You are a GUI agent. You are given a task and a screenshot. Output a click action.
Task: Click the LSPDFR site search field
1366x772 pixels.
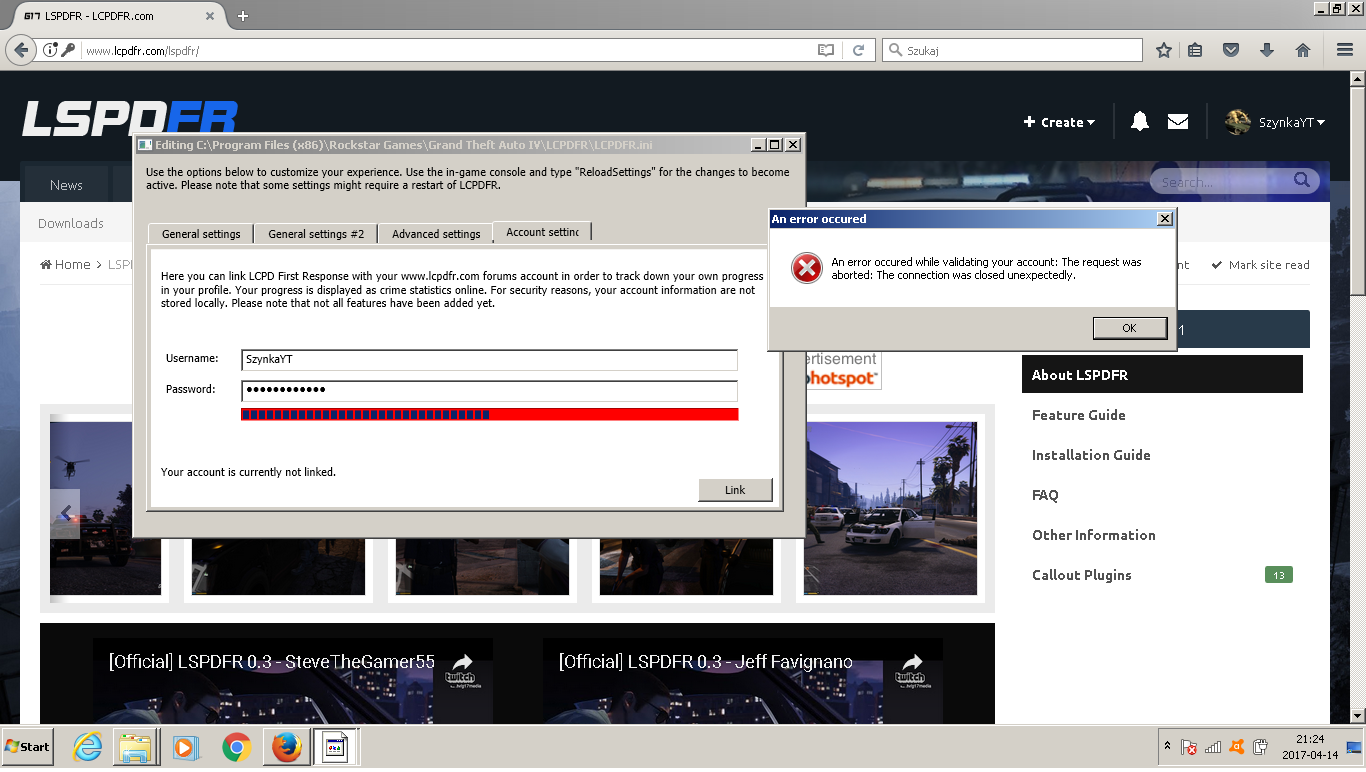(x=1220, y=181)
